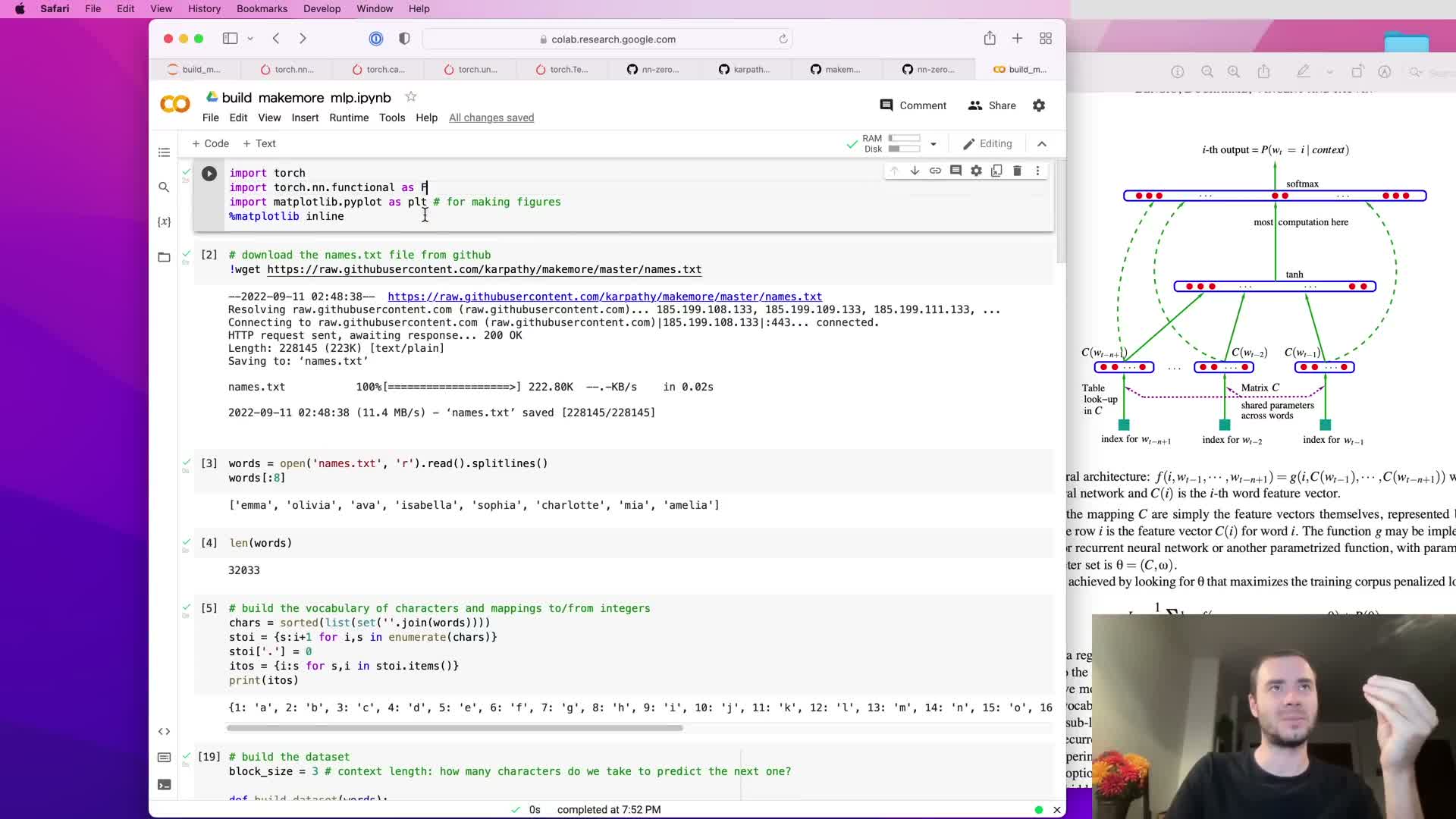This screenshot has width=1456, height=819.
Task: Open the terminal panel icon
Action: 164,785
